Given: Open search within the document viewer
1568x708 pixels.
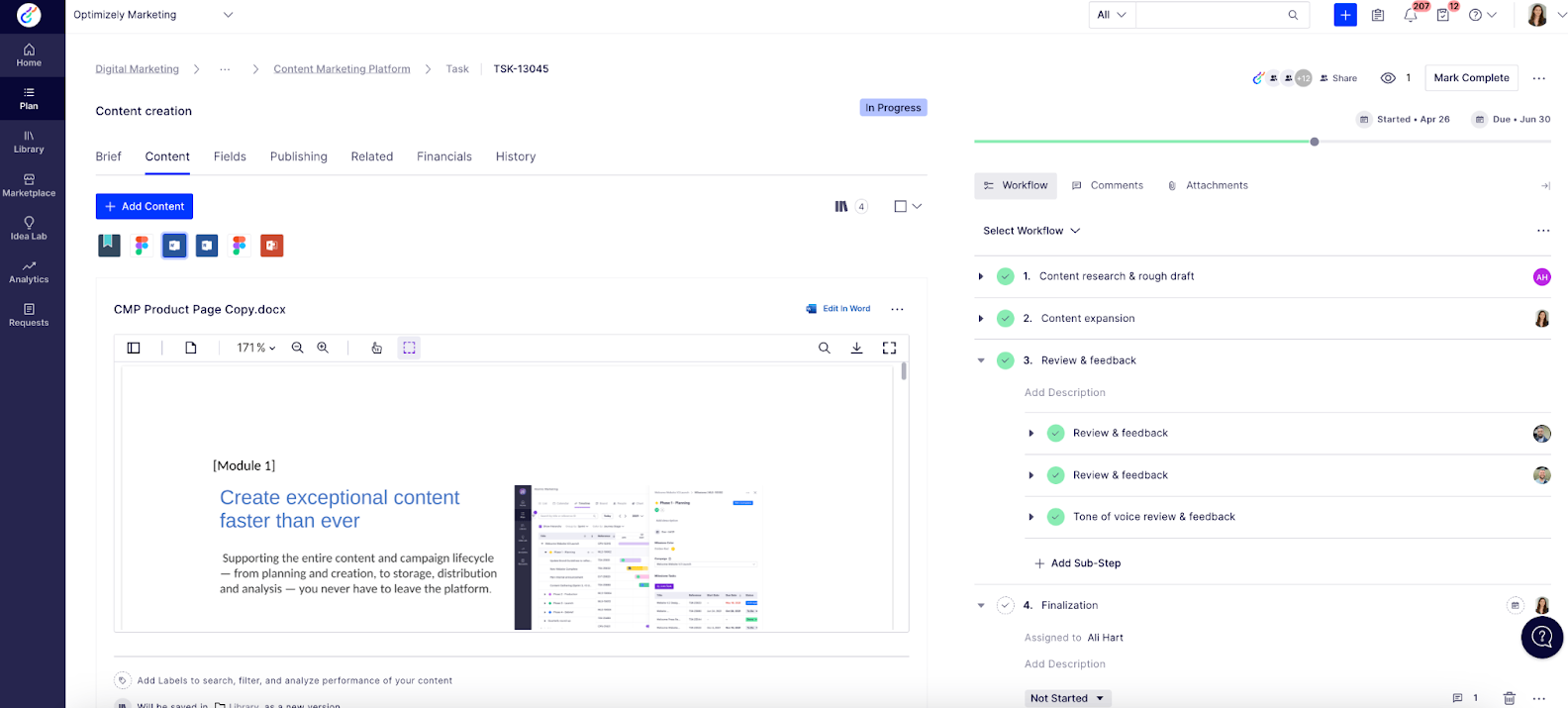Looking at the screenshot, I should 824,348.
